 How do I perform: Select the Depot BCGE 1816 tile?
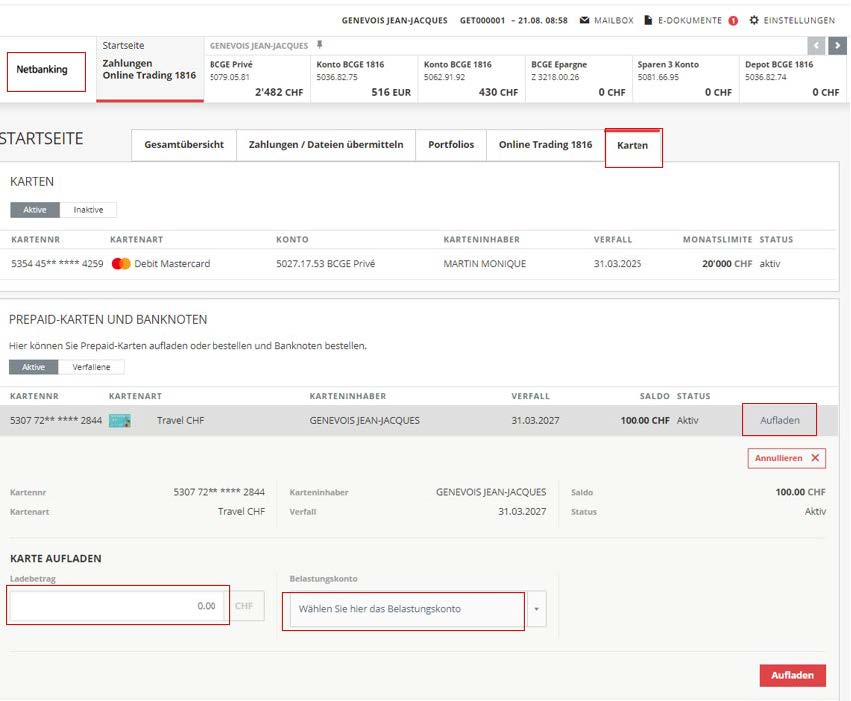point(792,78)
